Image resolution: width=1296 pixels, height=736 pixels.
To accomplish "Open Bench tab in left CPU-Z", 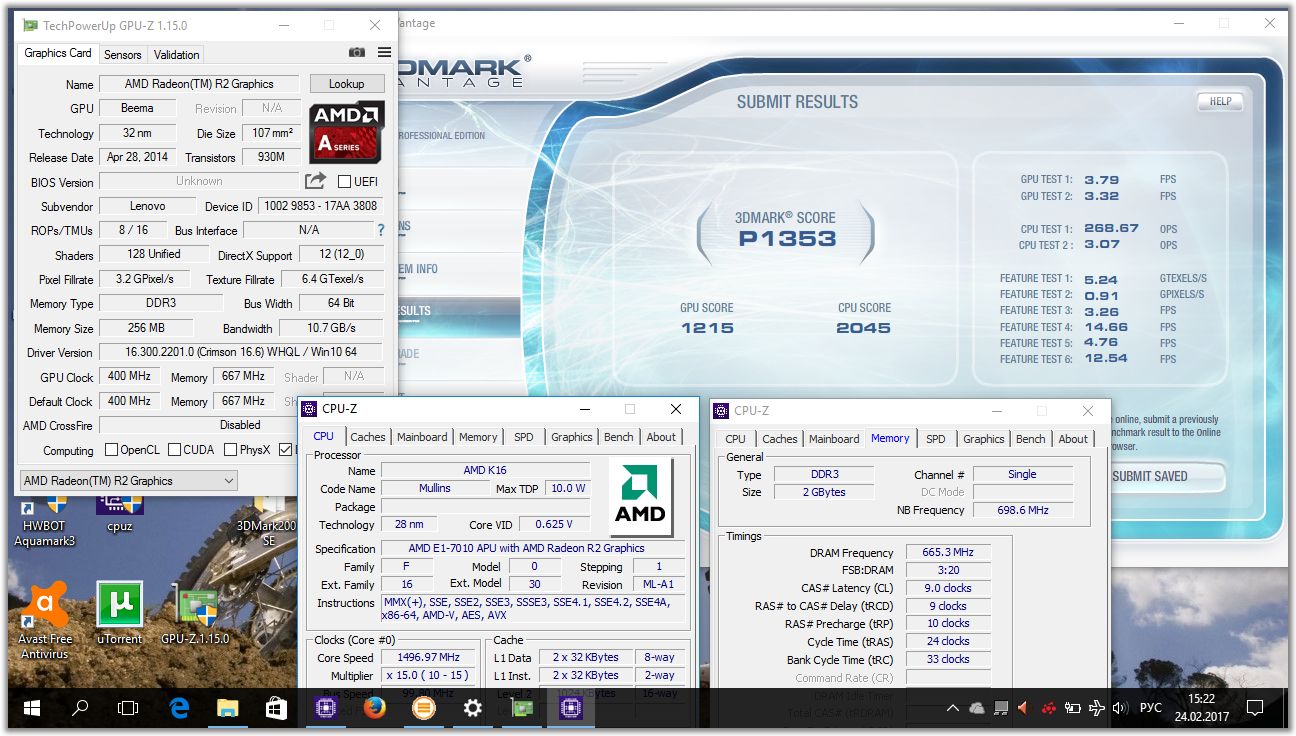I will pyautogui.click(x=619, y=437).
